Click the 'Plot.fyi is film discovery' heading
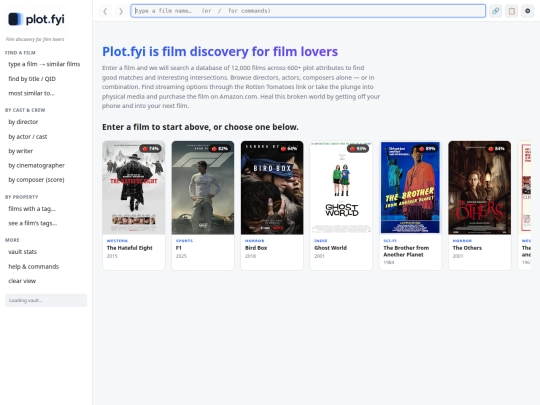540x405 pixels. (x=220, y=52)
